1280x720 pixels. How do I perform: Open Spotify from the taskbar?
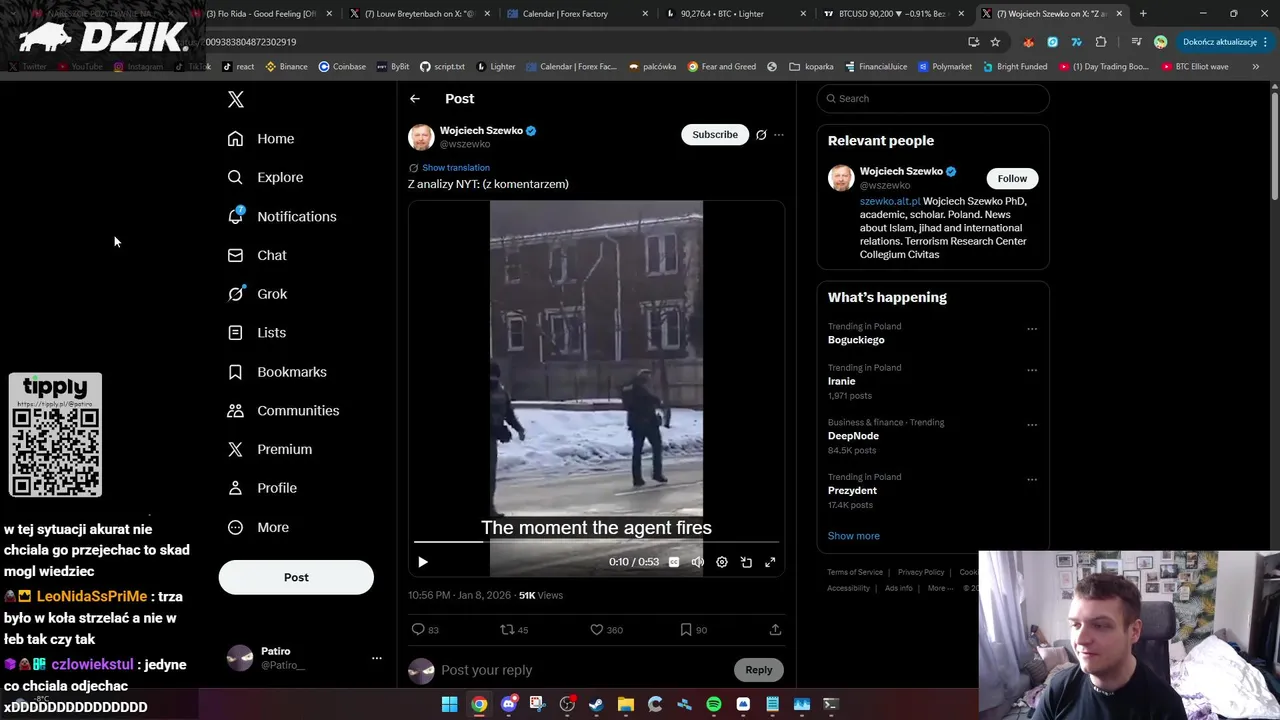[x=714, y=704]
